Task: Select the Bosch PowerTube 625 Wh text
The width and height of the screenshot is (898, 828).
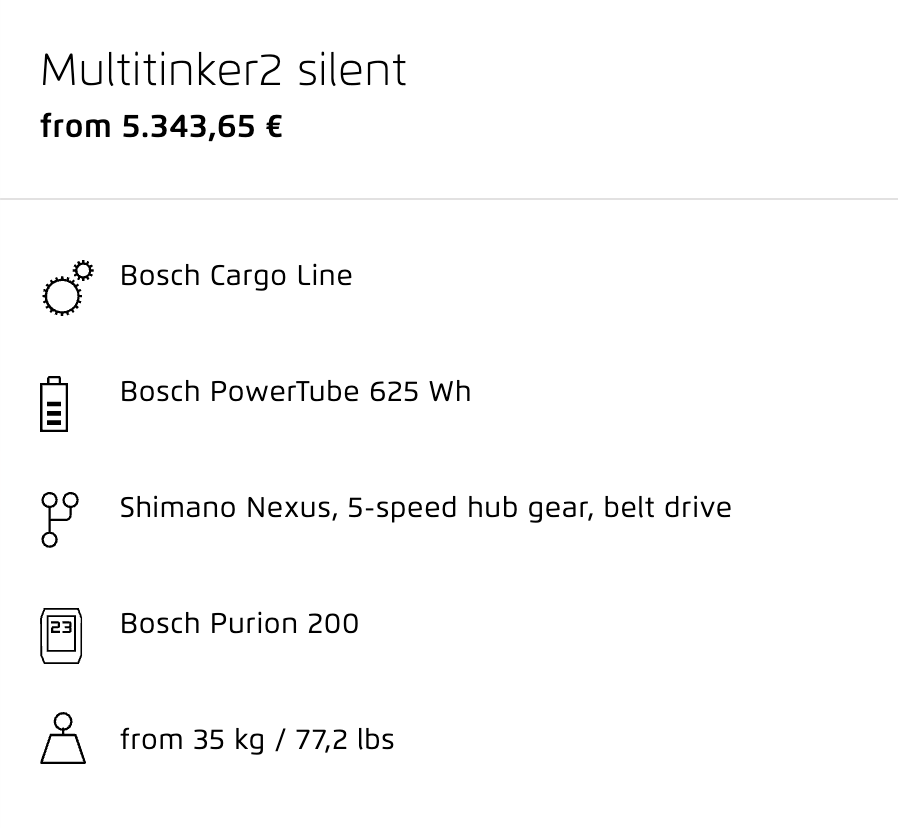Action: coord(296,392)
